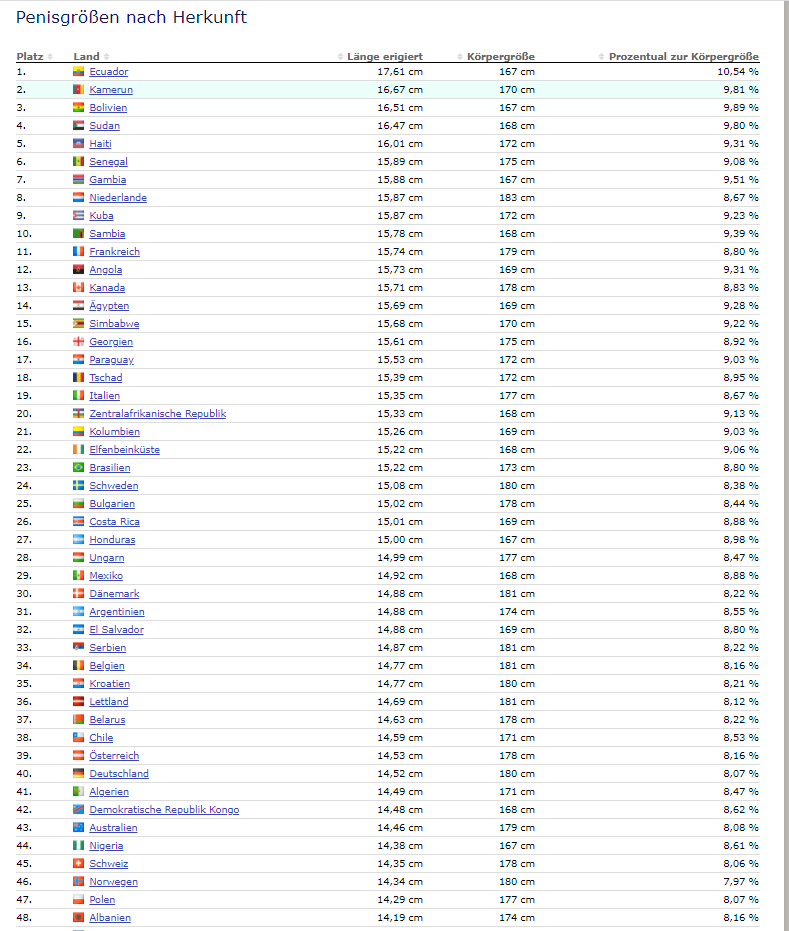Click the Brazil flag next to Brasilien
This screenshot has width=789, height=931.
[78, 468]
